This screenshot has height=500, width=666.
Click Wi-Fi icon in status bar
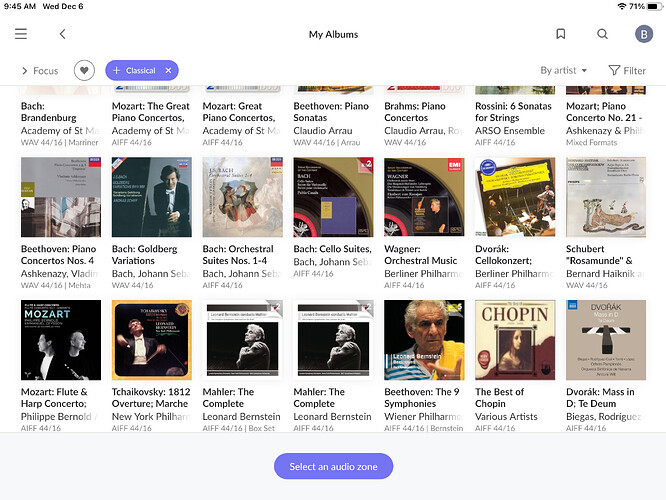point(622,6)
